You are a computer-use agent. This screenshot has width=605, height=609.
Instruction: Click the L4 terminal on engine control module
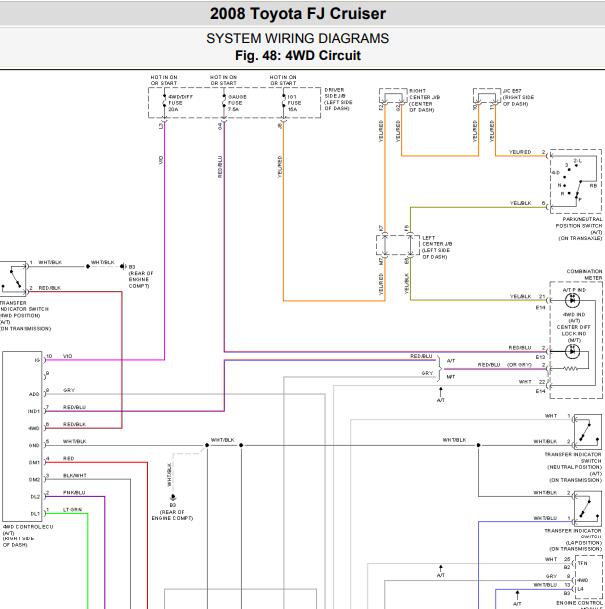(x=581, y=589)
